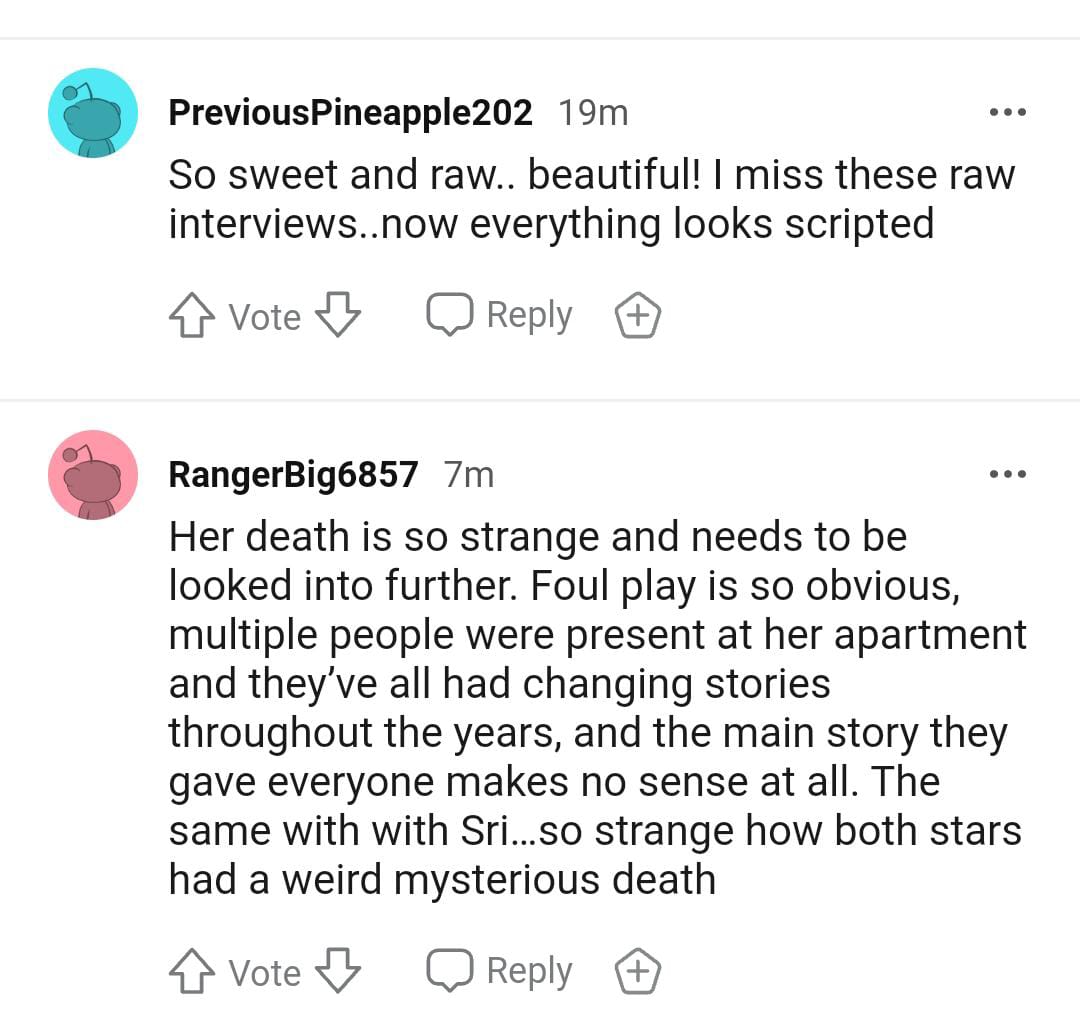The image size is (1080, 1035).
Task: Downvote PreviousPineapple202's comment
Action: (x=337, y=316)
